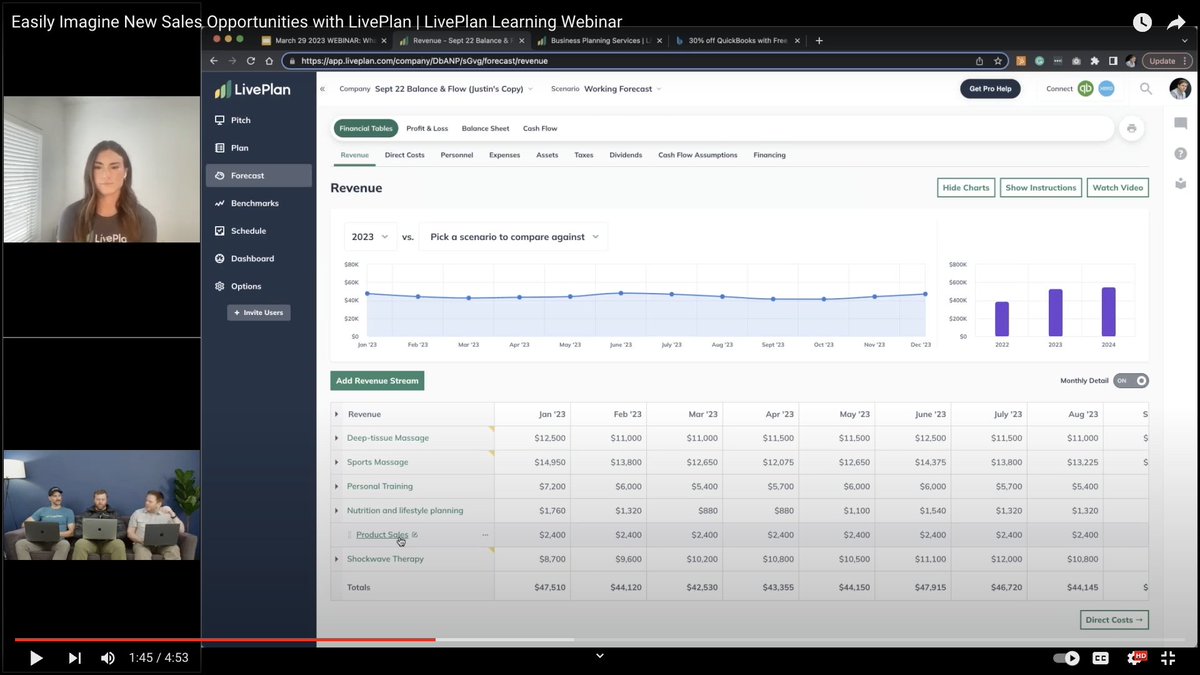Enable captions with the CC button
Screen dimensions: 1200x675
tap(1100, 658)
